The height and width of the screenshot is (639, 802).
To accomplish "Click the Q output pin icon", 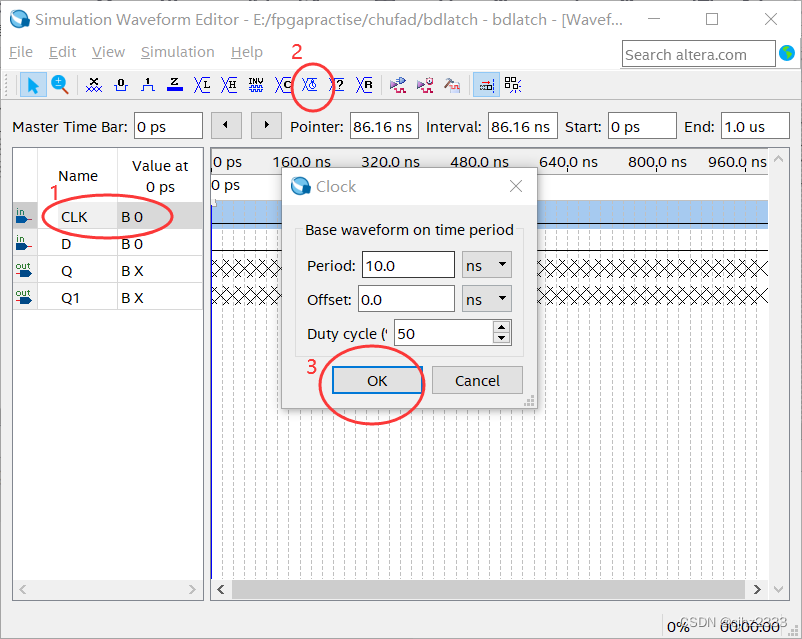I will (24, 270).
